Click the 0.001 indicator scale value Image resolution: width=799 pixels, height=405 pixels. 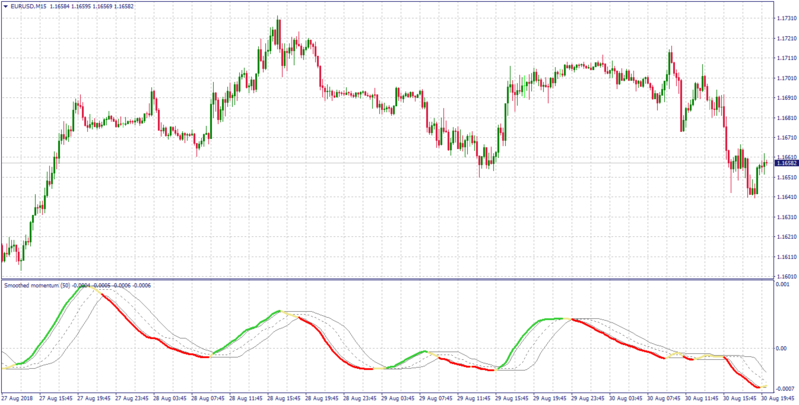(x=783, y=285)
